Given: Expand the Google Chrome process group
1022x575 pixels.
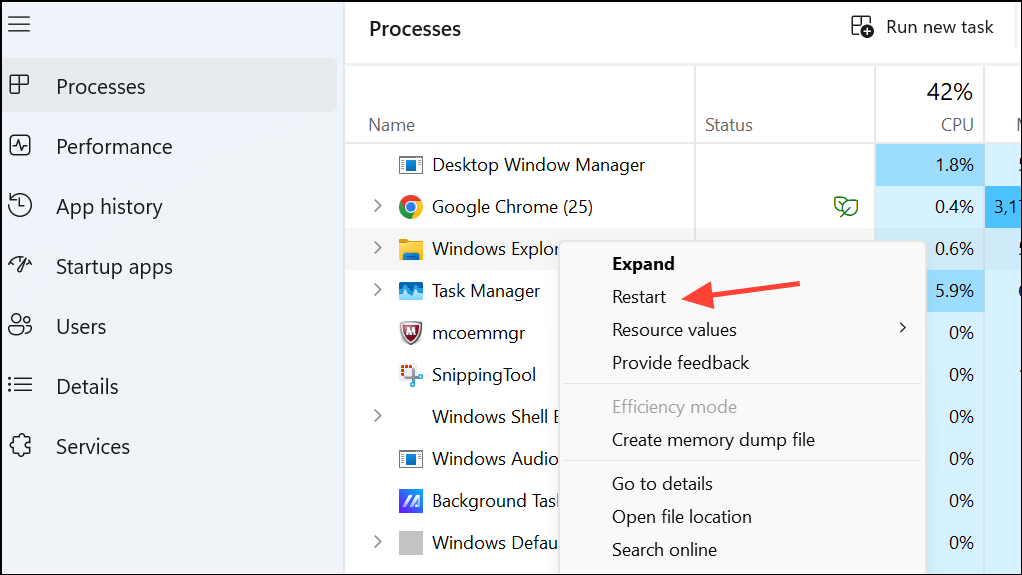Looking at the screenshot, I should tap(377, 206).
